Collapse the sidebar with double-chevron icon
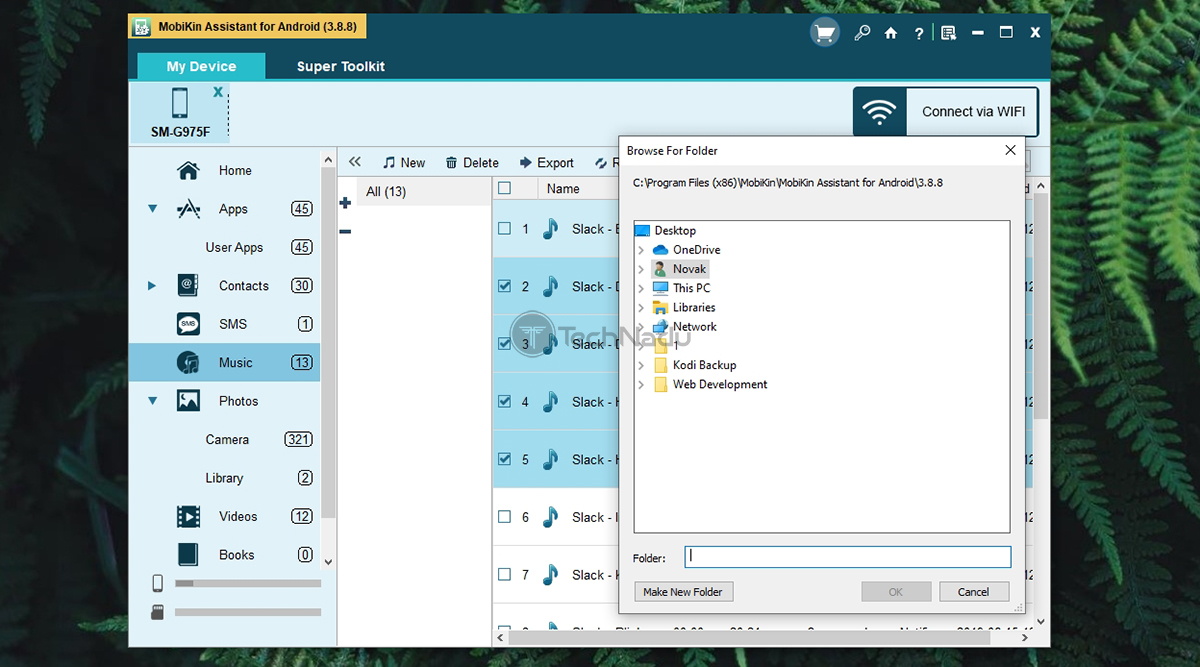Viewport: 1200px width, 667px height. click(x=355, y=162)
